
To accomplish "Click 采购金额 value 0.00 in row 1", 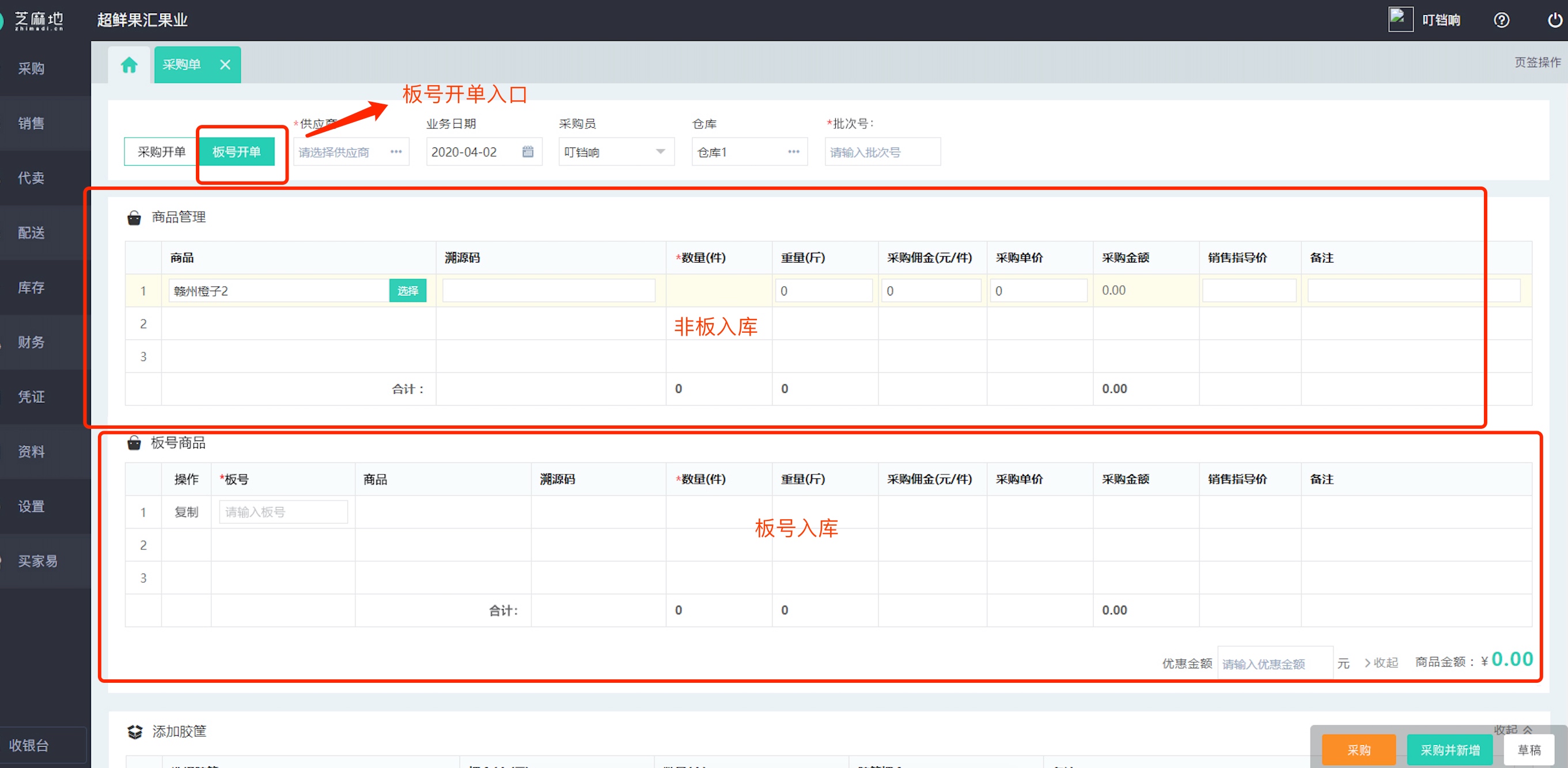I will (1114, 291).
